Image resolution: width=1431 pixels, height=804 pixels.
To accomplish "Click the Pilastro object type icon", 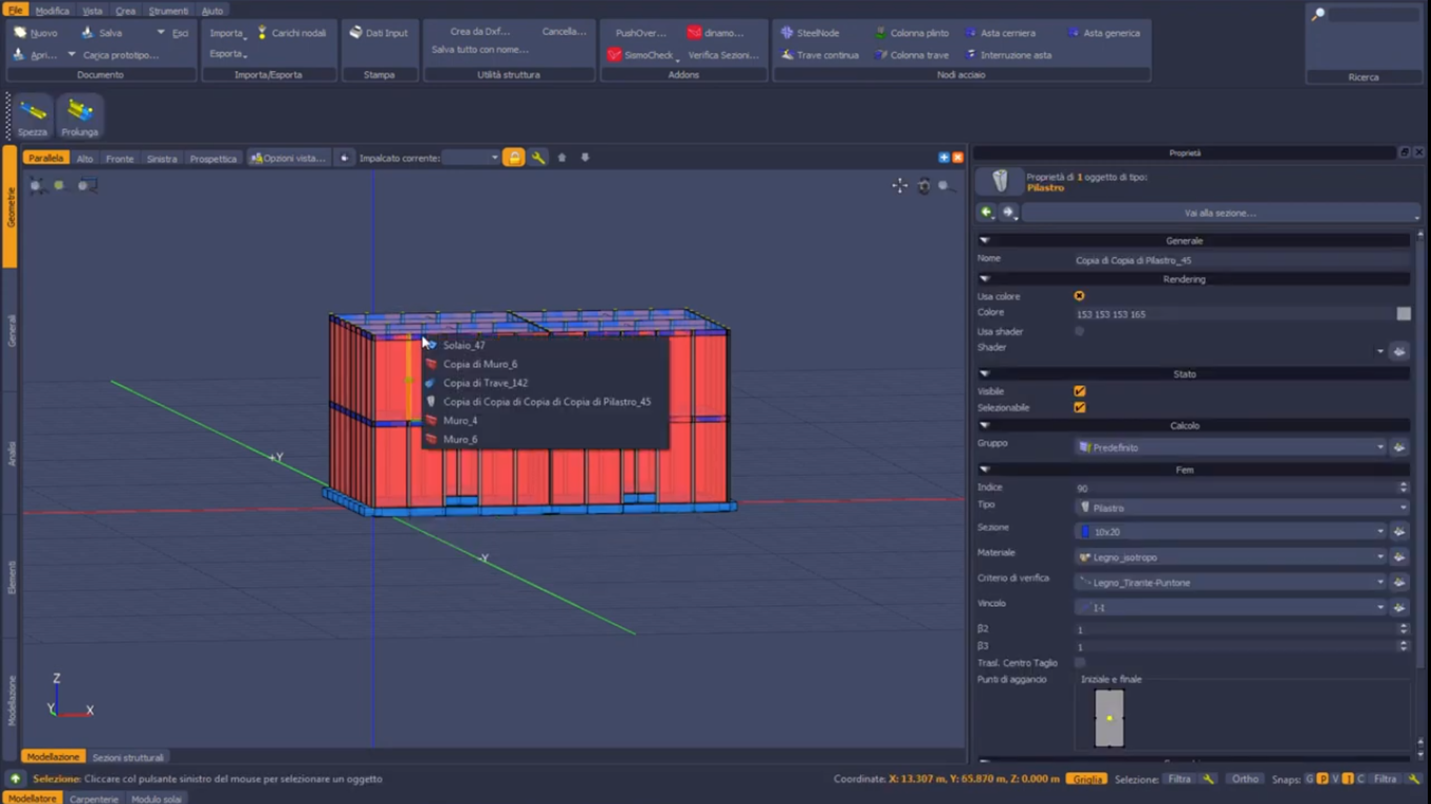I will coord(1000,181).
